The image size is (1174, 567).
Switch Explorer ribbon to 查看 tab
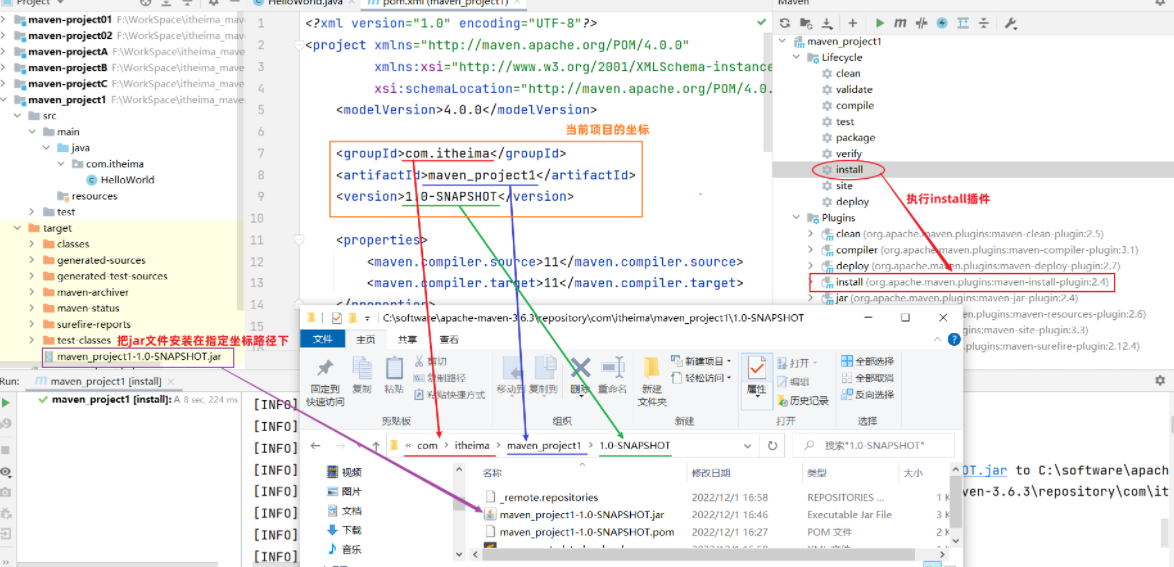point(449,339)
